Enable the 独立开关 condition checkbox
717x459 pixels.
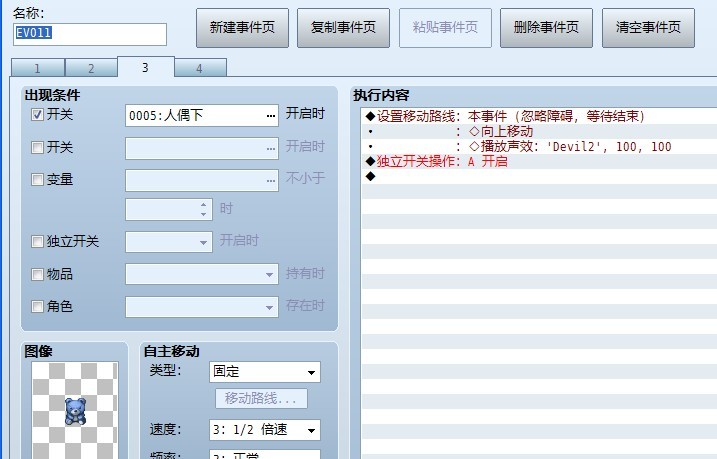coord(37,241)
